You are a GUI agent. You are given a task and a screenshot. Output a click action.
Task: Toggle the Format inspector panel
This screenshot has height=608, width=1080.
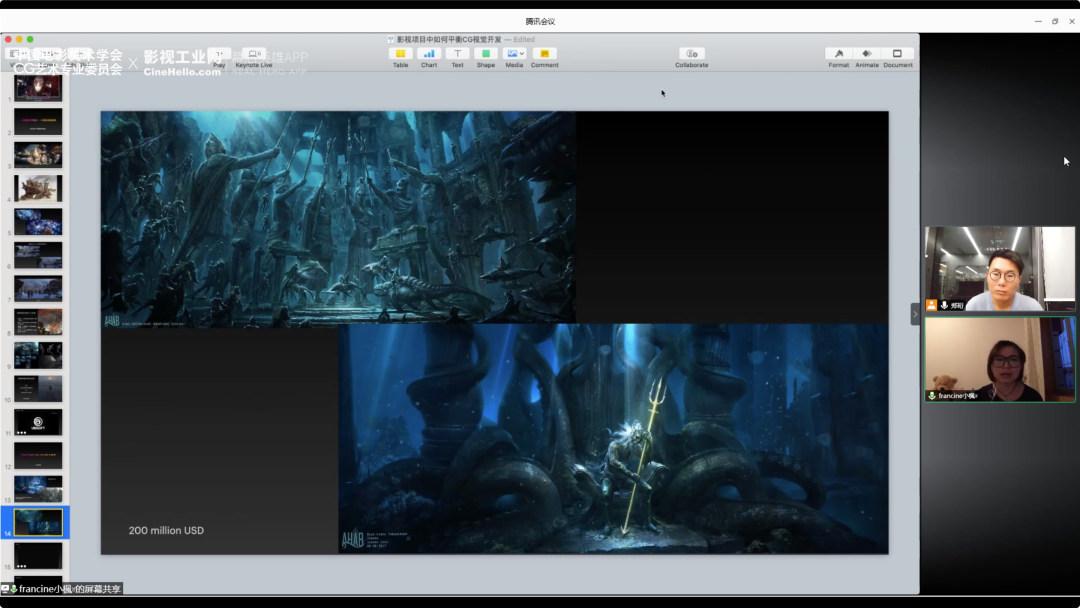839,54
